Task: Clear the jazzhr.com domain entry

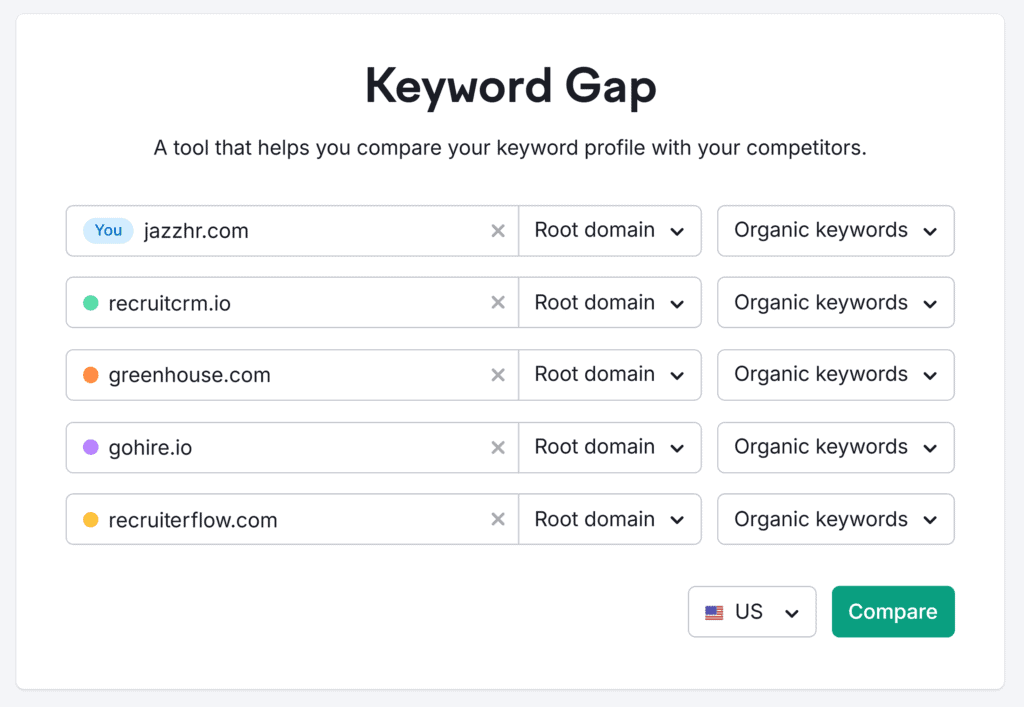Action: (x=498, y=231)
